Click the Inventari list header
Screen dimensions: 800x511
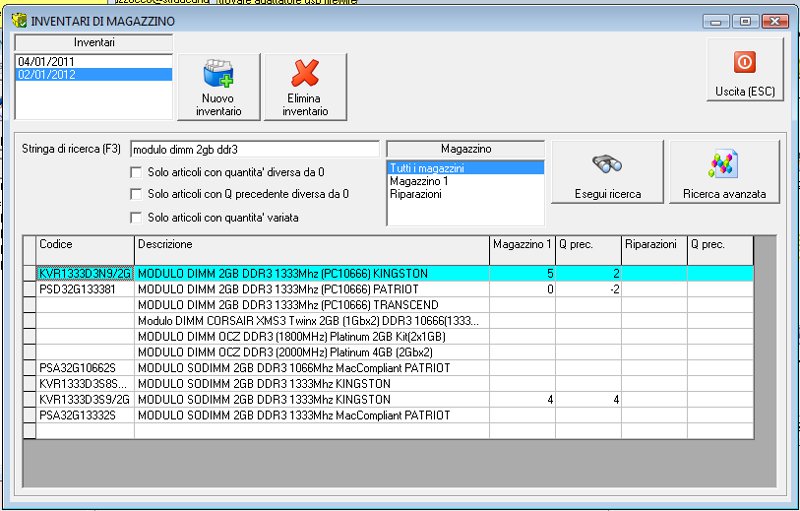[94, 42]
